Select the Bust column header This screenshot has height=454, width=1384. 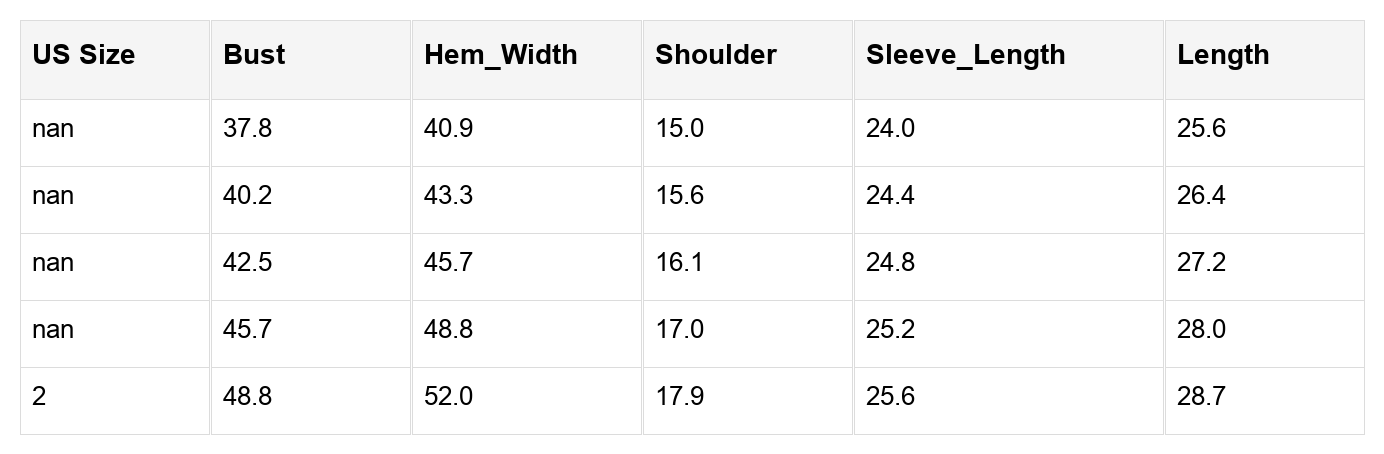click(254, 55)
